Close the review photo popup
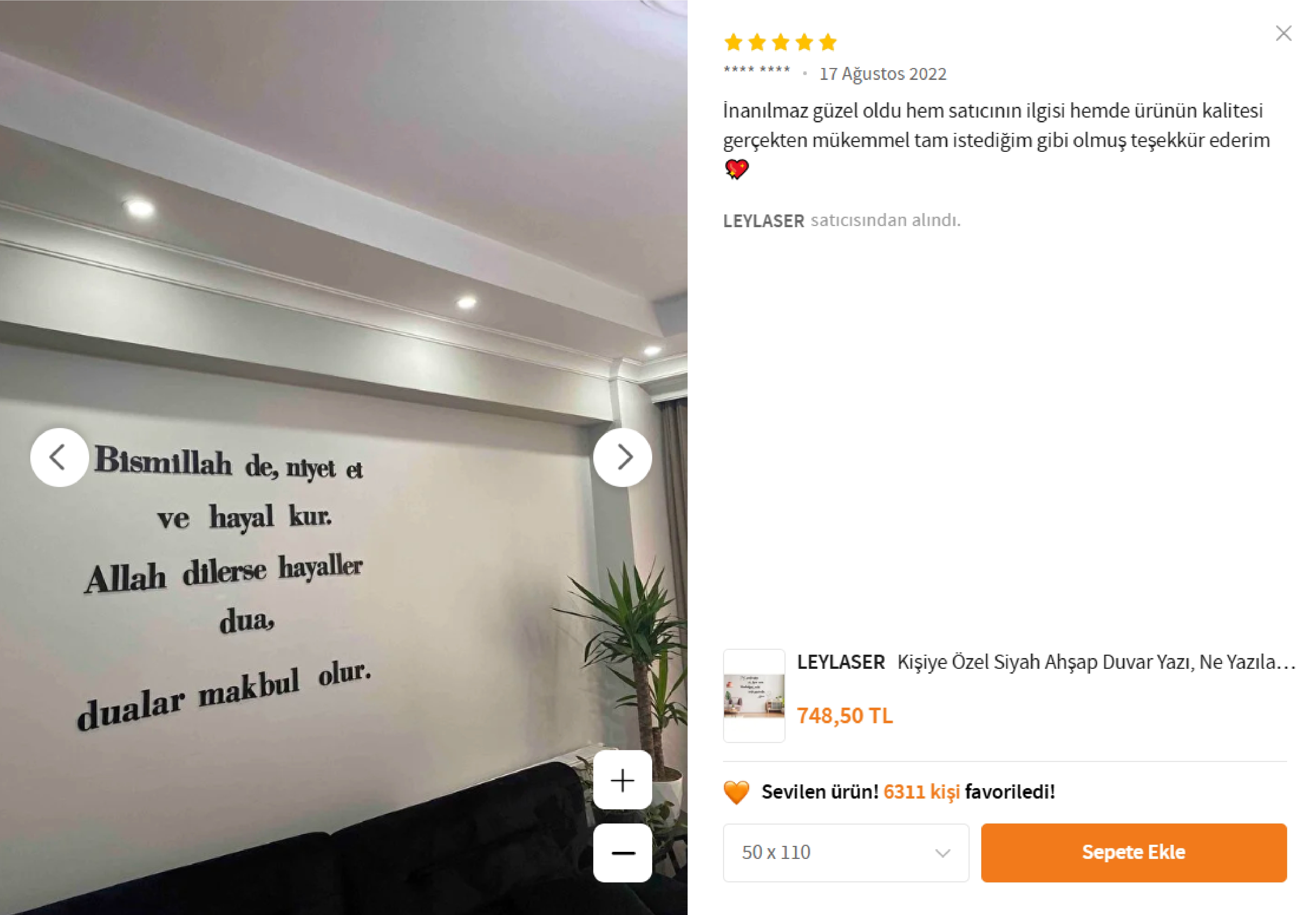The width and height of the screenshot is (1316, 915). tap(1283, 33)
